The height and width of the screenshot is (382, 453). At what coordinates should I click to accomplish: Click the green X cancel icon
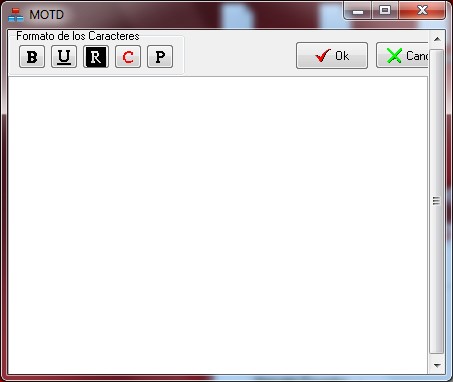pos(394,56)
